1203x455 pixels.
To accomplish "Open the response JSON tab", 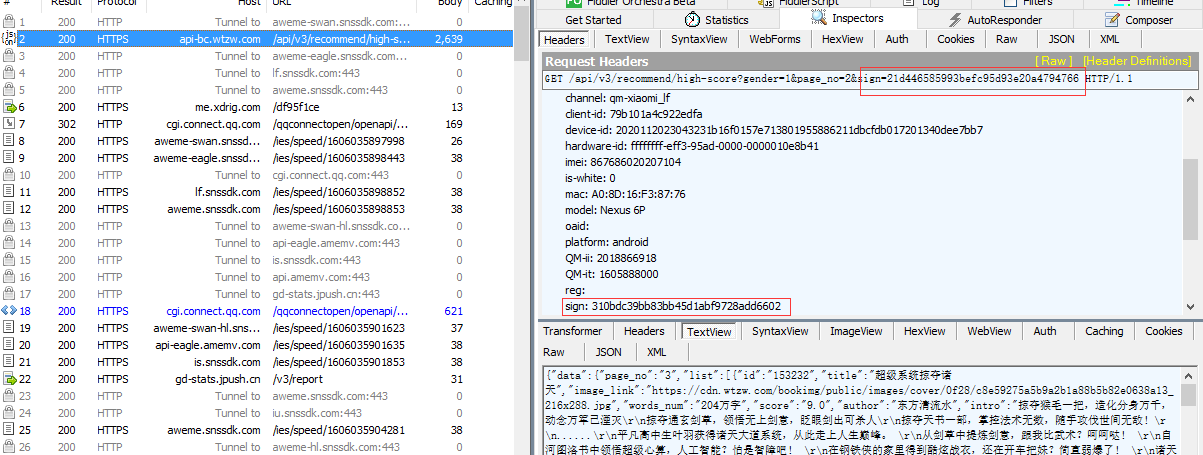I will pyautogui.click(x=608, y=352).
